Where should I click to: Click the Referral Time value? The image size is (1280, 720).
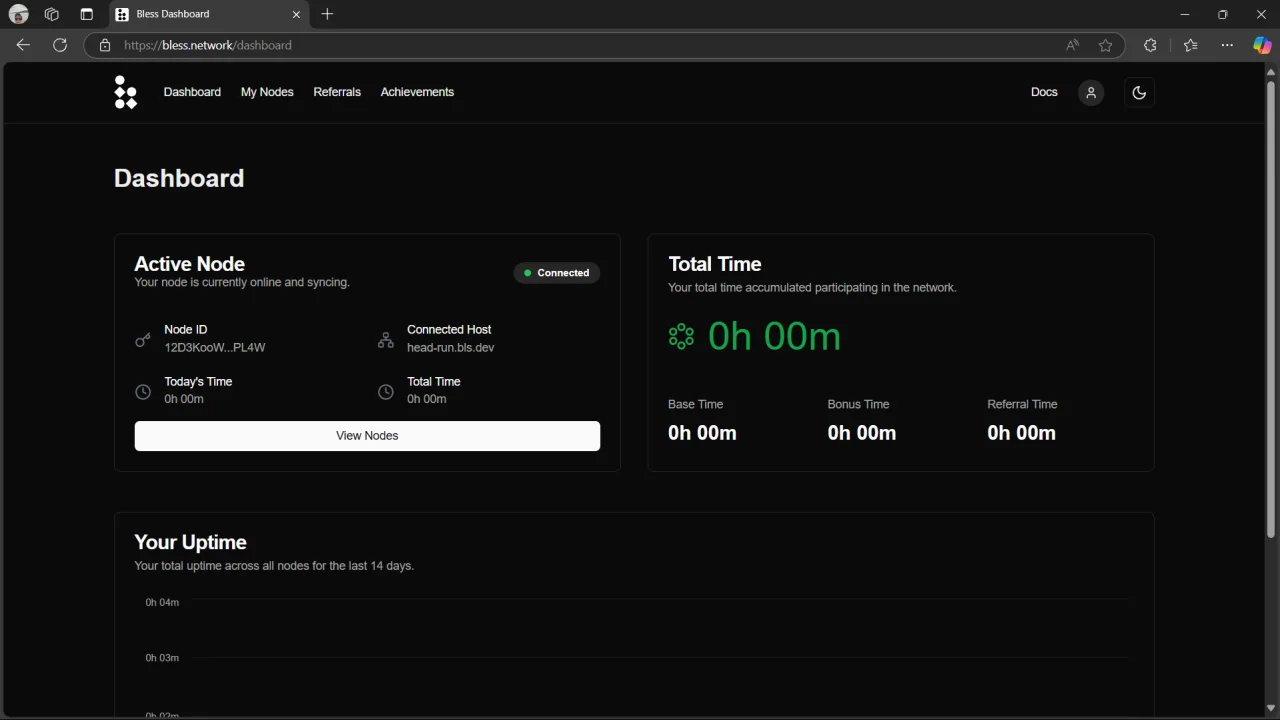(1021, 433)
